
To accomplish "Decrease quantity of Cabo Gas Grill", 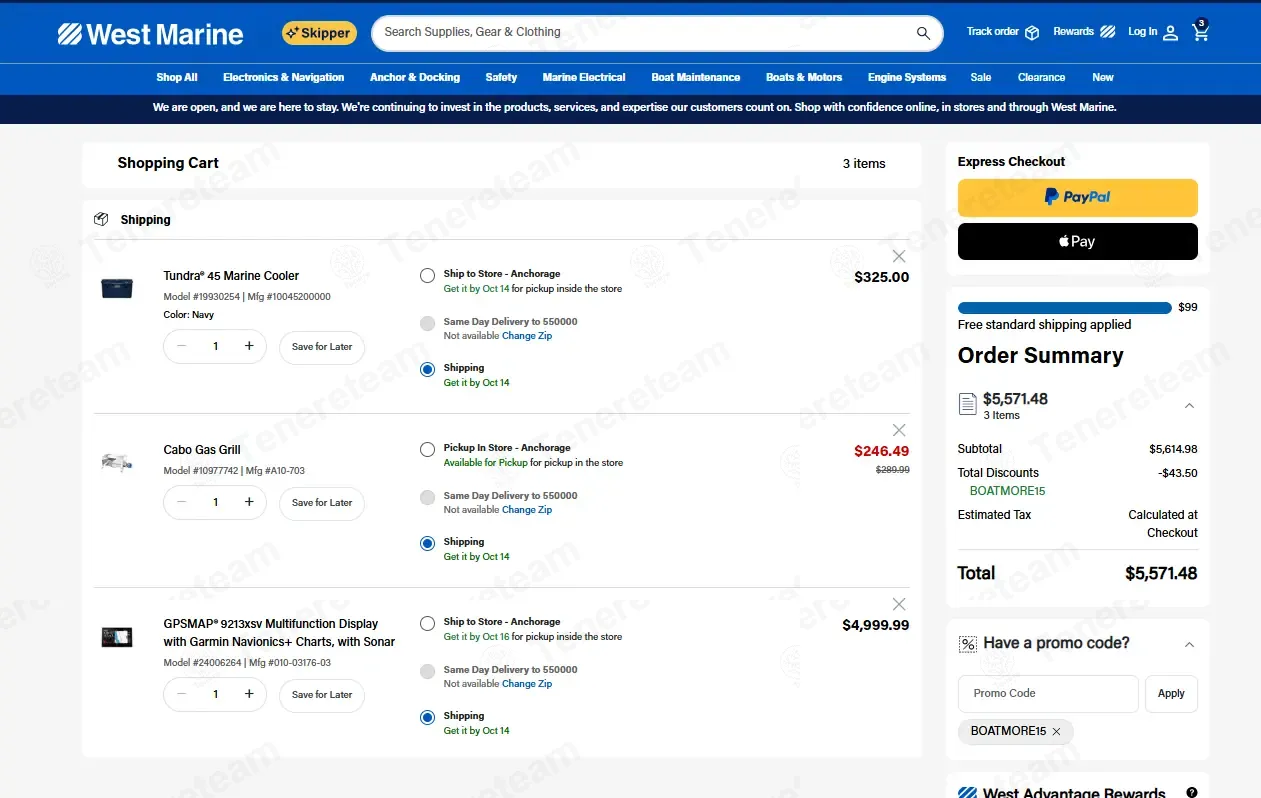I will coord(182,502).
